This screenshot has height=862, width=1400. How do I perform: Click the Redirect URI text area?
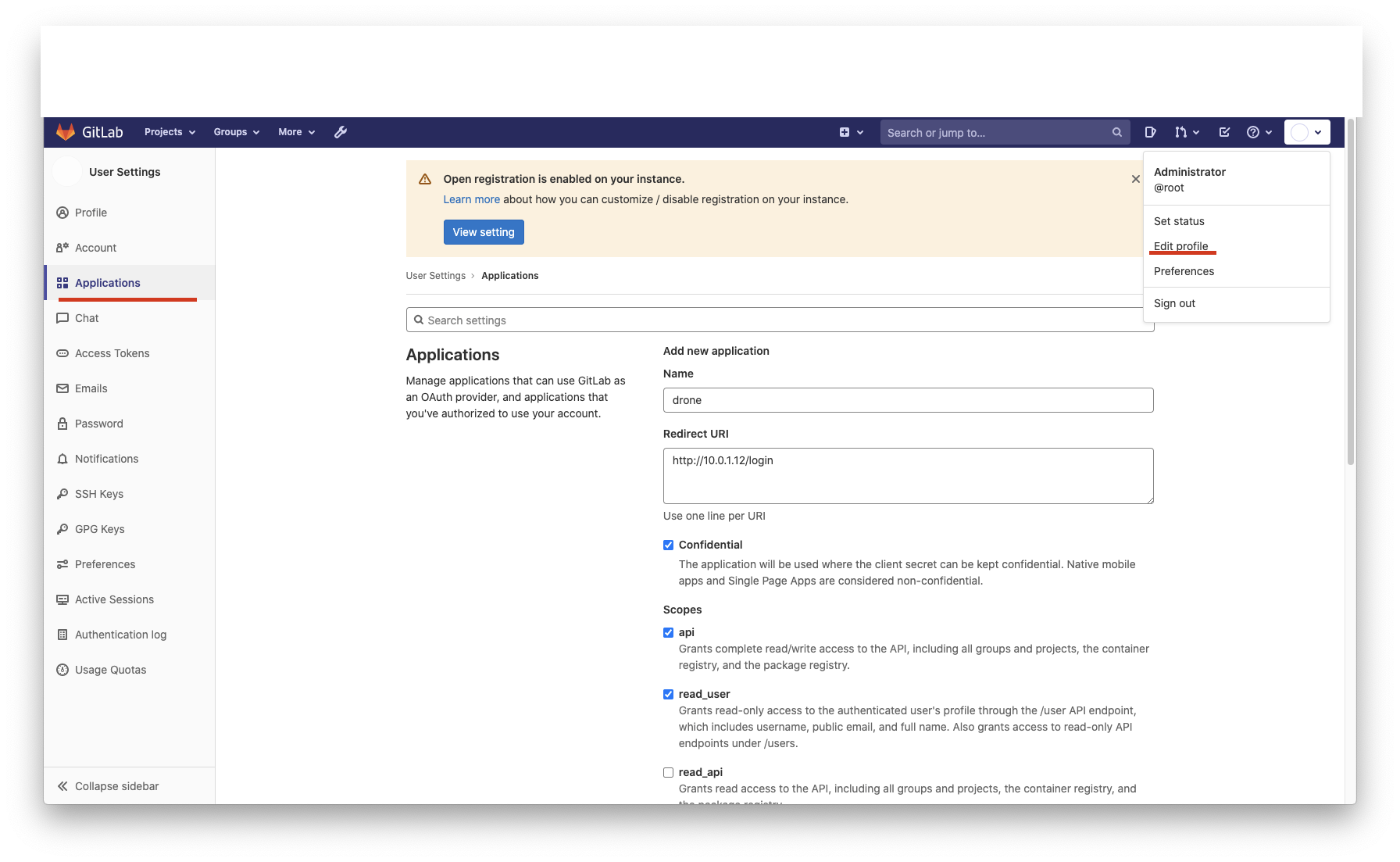coord(908,476)
